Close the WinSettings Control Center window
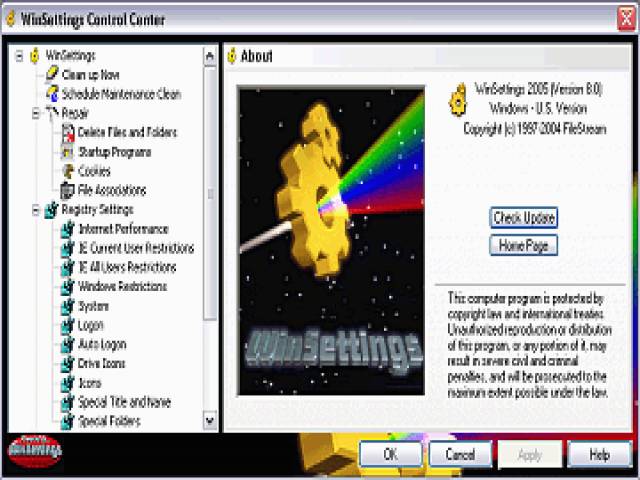This screenshot has width=640, height=480. pos(626,18)
